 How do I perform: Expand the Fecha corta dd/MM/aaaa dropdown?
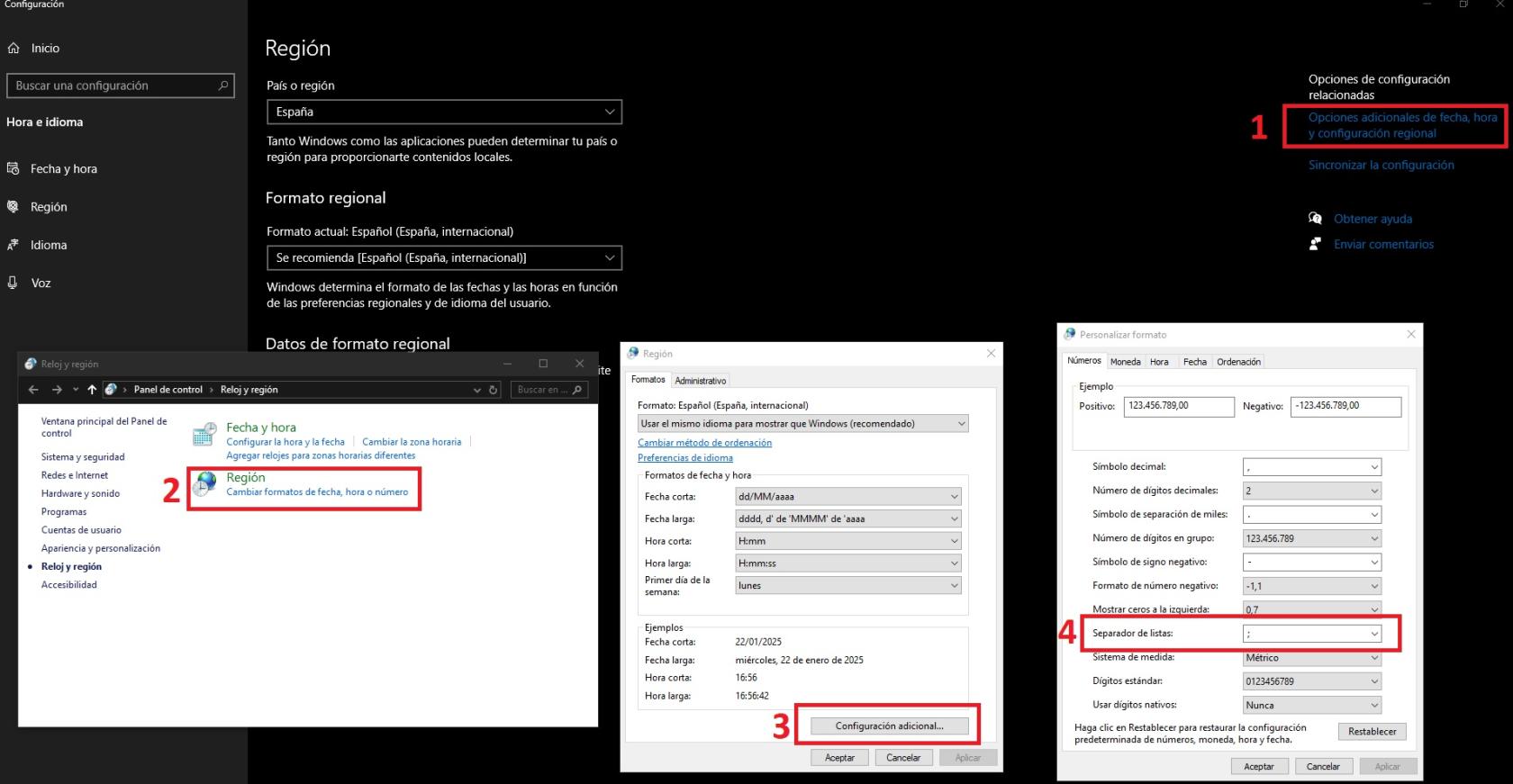point(848,496)
